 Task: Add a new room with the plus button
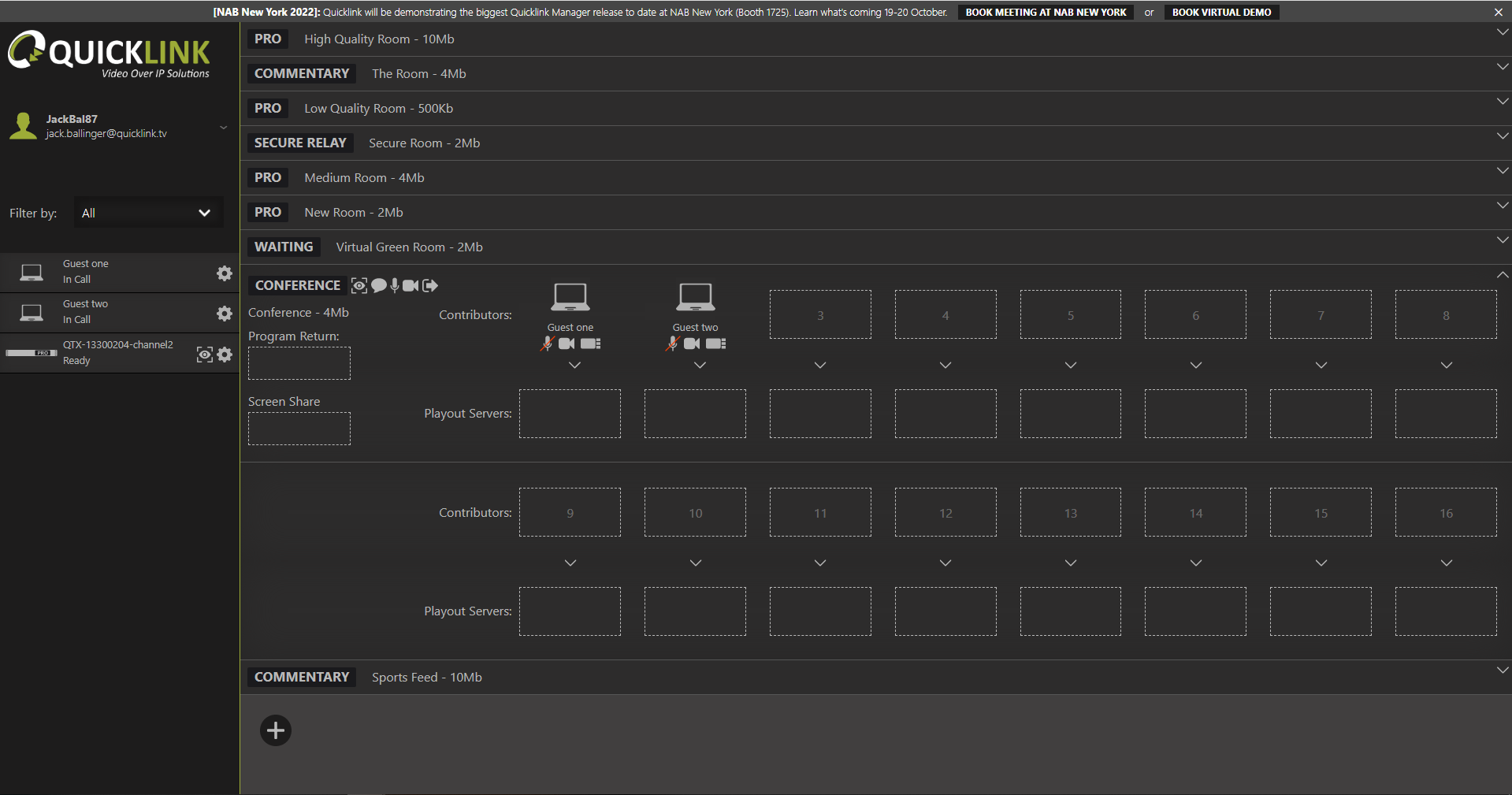coord(276,730)
